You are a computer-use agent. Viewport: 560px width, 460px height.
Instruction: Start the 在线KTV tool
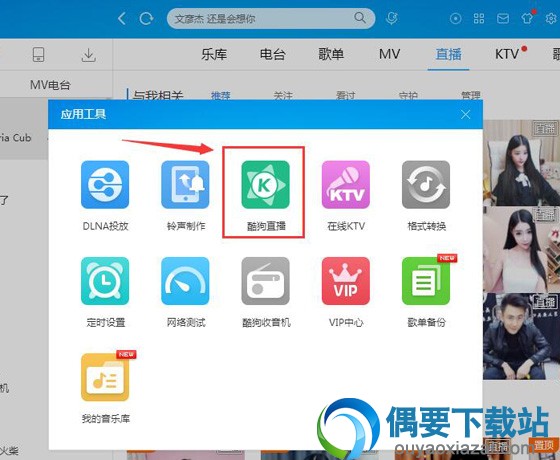point(346,185)
